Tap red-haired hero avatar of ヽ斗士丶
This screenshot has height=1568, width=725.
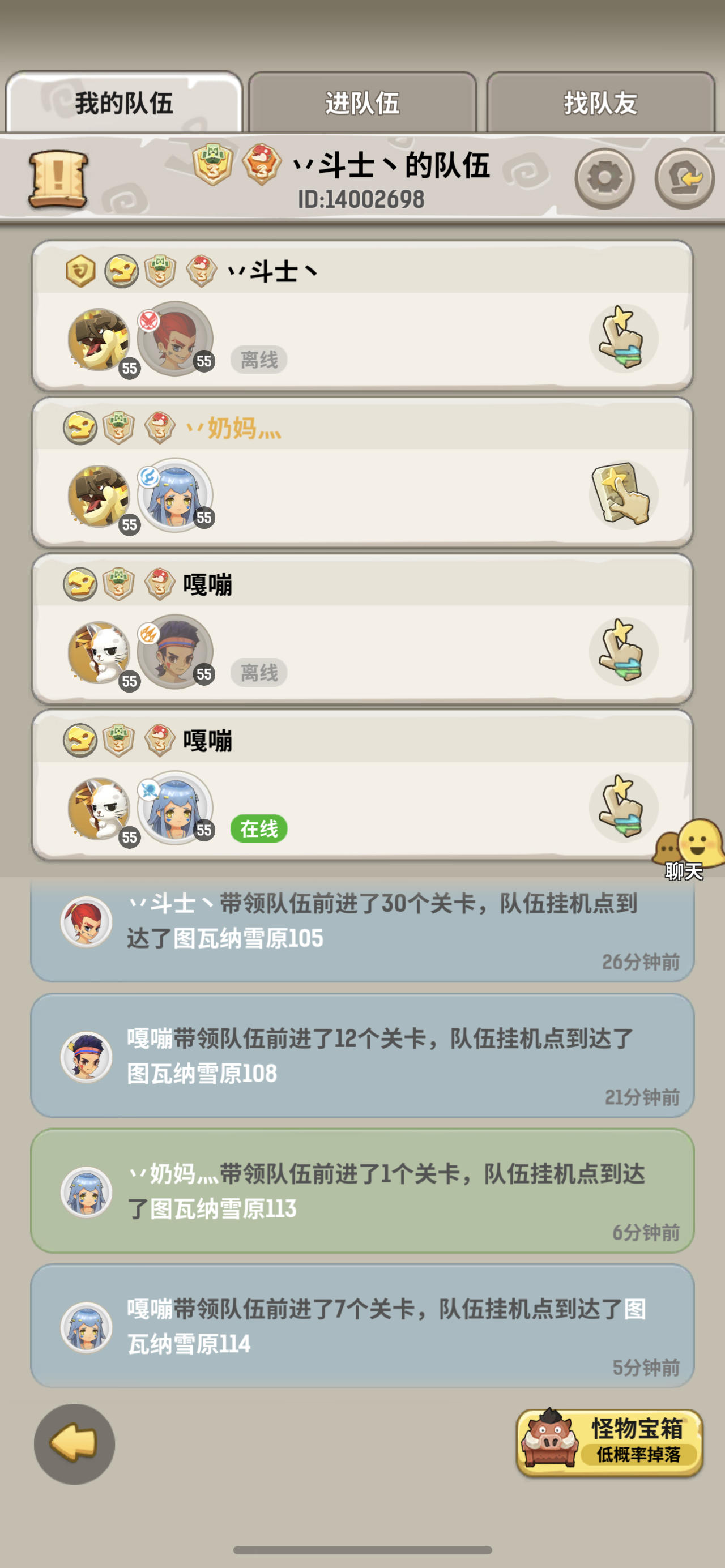tap(174, 339)
